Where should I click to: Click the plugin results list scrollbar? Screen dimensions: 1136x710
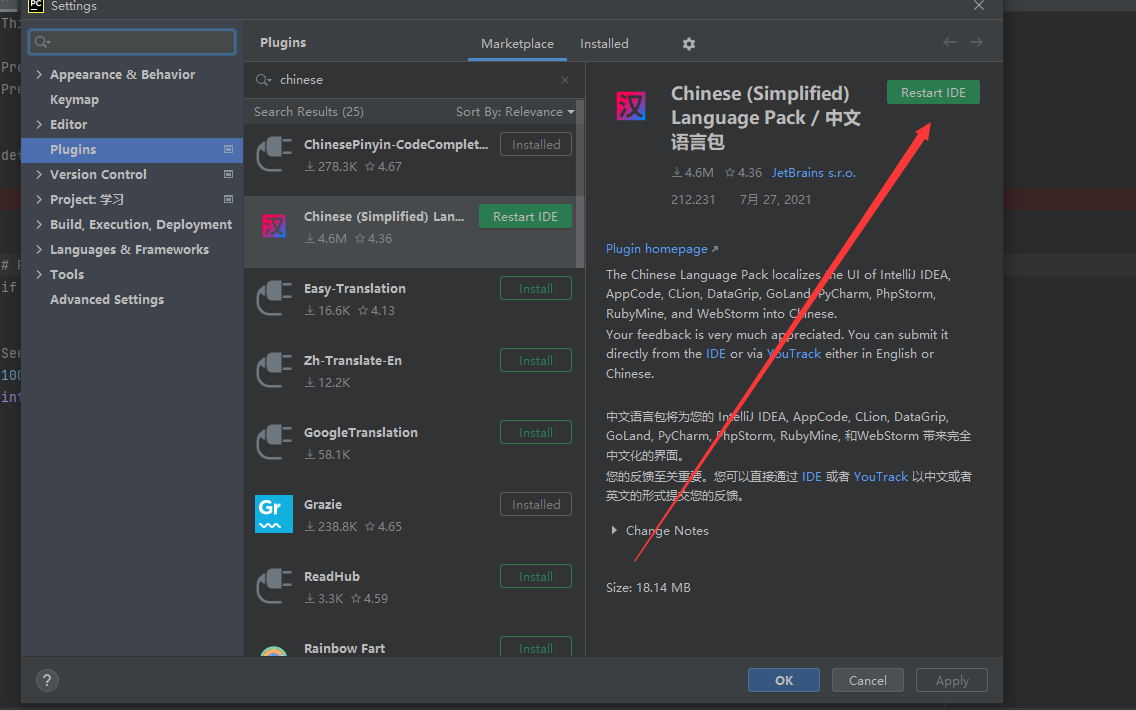coord(580,184)
